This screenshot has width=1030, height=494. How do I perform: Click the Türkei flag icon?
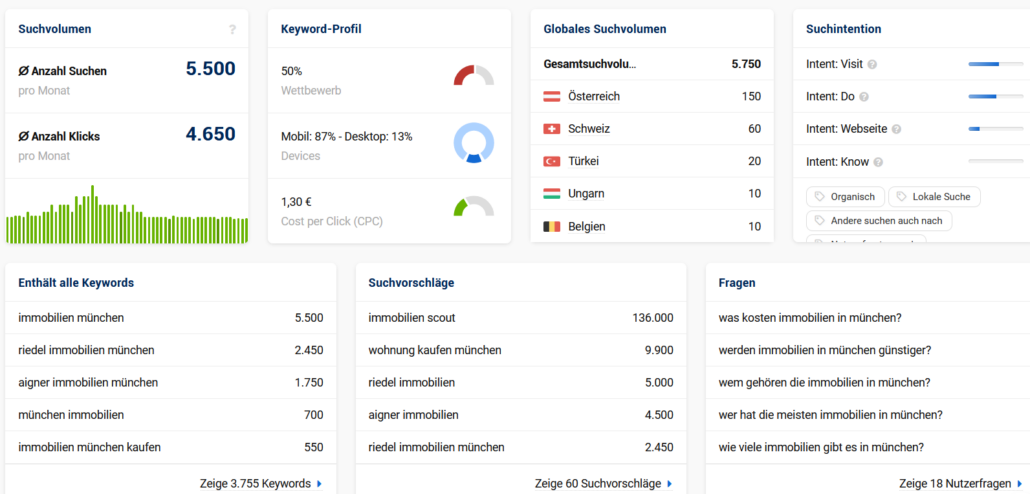tap(552, 161)
